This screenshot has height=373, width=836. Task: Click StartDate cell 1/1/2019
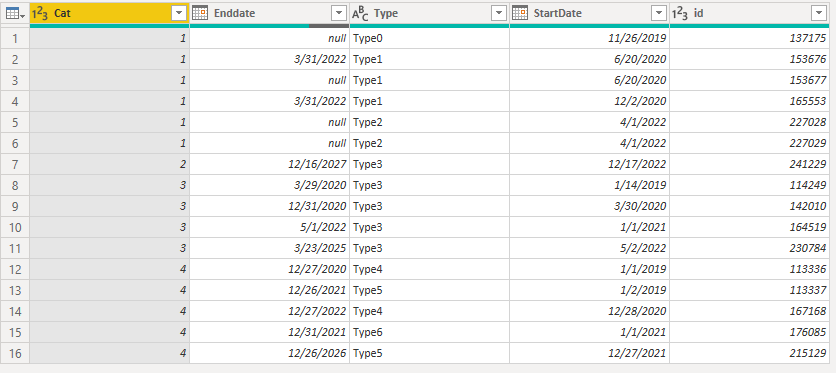[x=589, y=269]
